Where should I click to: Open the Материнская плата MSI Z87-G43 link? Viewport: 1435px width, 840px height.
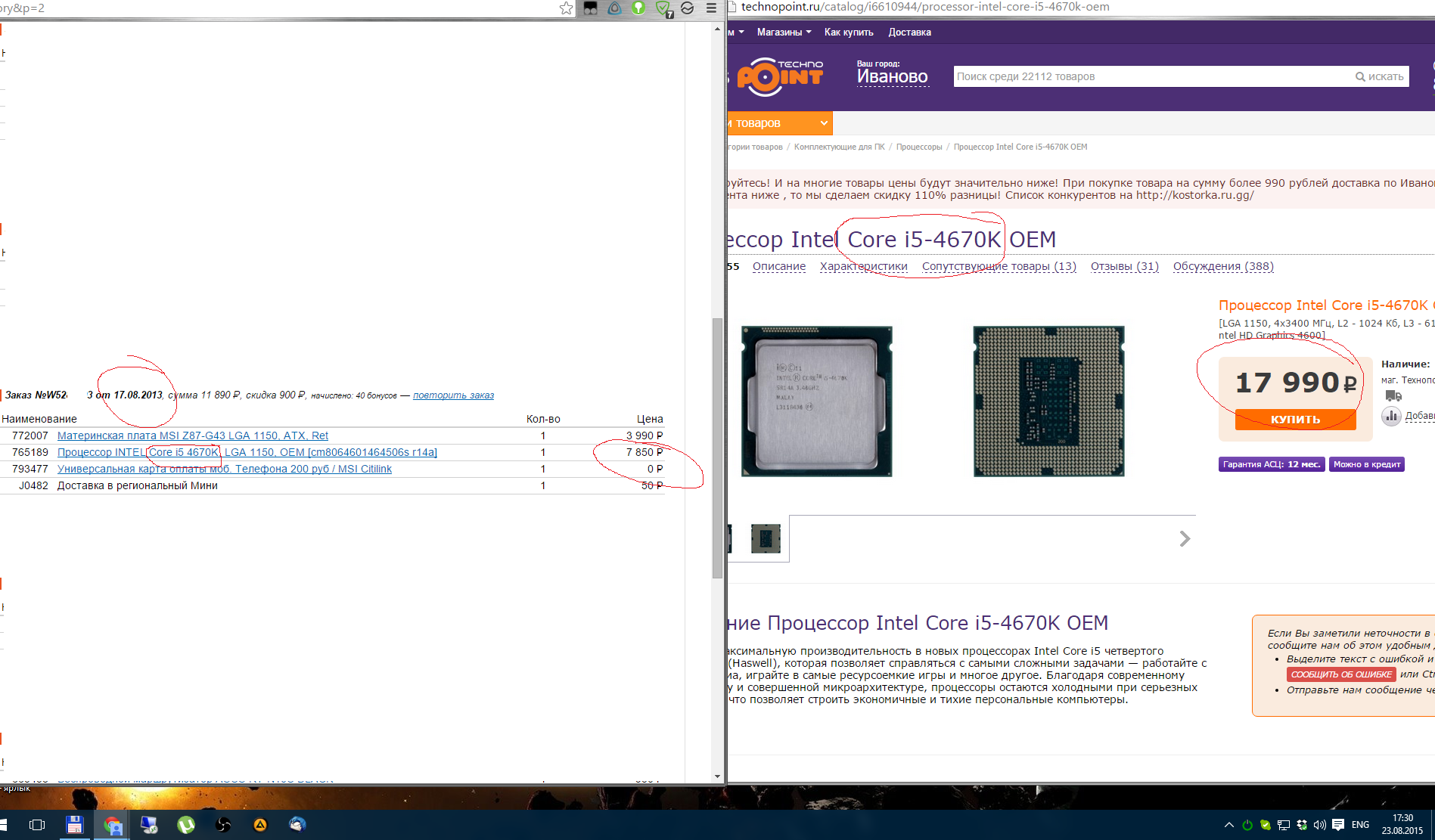[x=193, y=435]
